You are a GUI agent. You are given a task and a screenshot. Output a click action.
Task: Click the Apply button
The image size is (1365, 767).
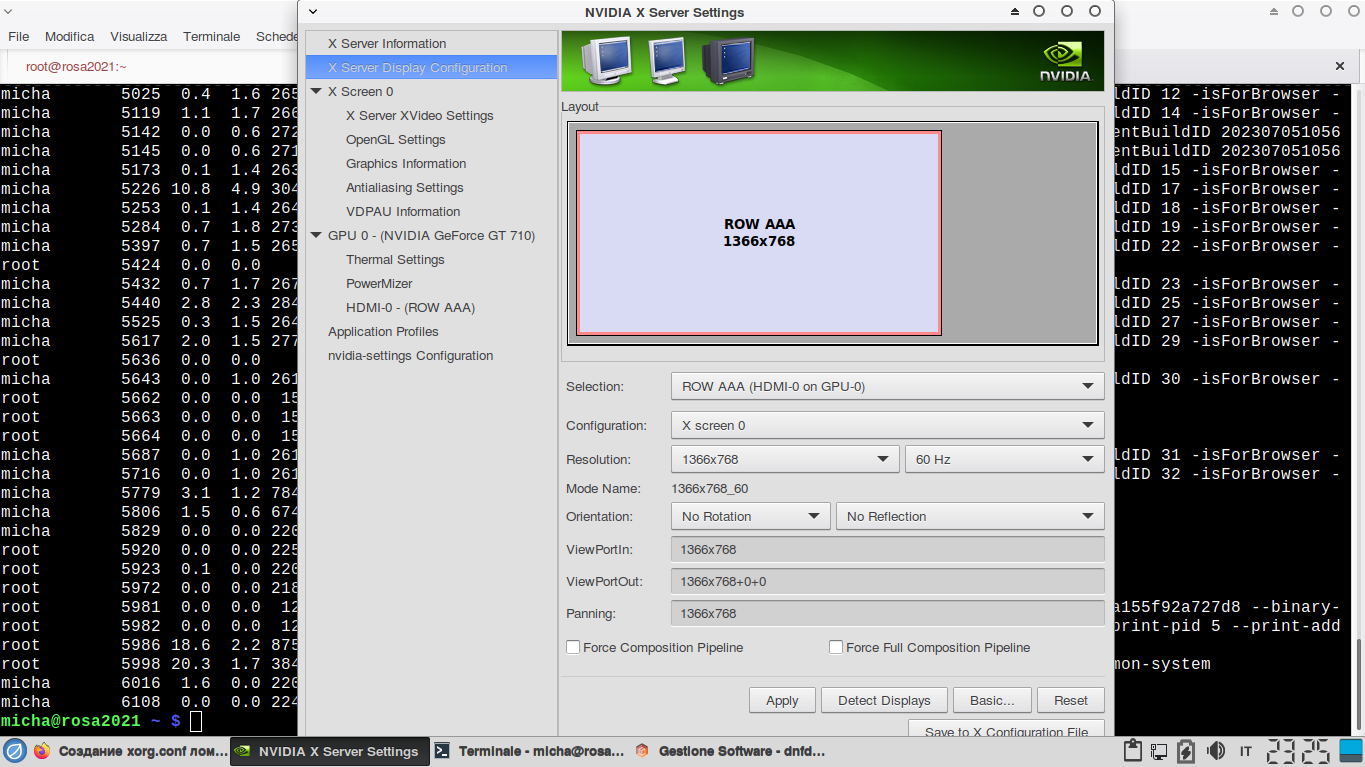click(782, 700)
